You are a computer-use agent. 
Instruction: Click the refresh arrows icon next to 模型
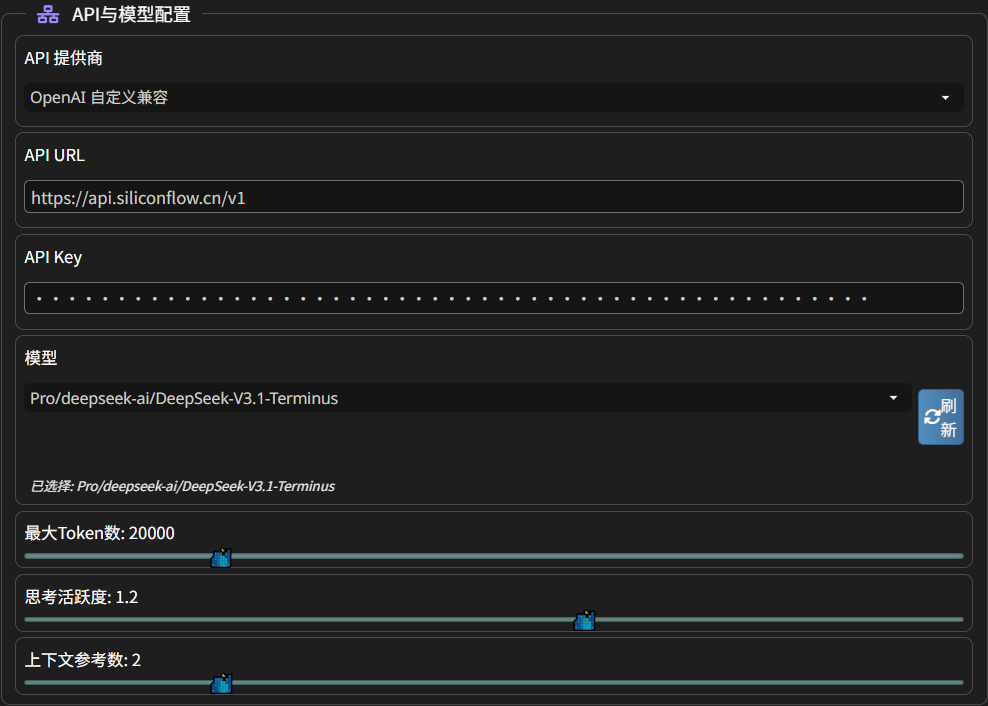pos(931,417)
